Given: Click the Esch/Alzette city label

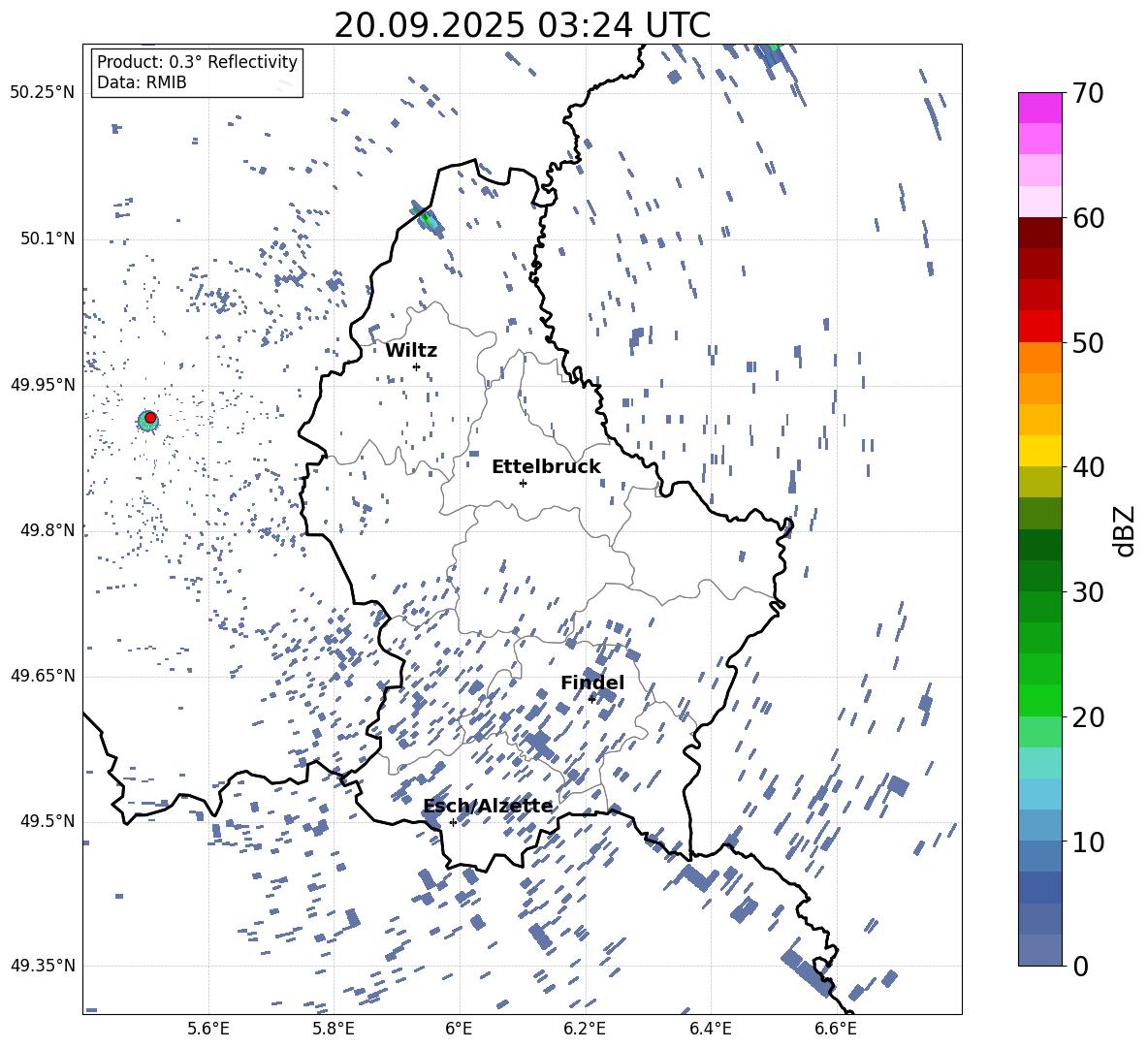Looking at the screenshot, I should 488,806.
